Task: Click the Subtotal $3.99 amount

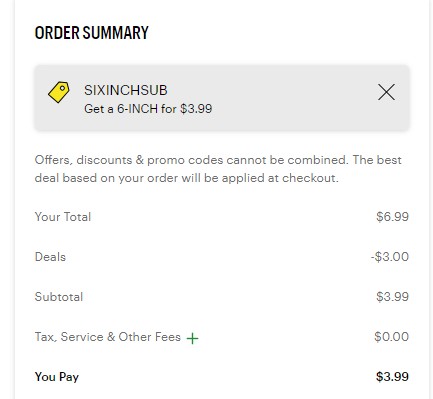Action: pos(392,297)
